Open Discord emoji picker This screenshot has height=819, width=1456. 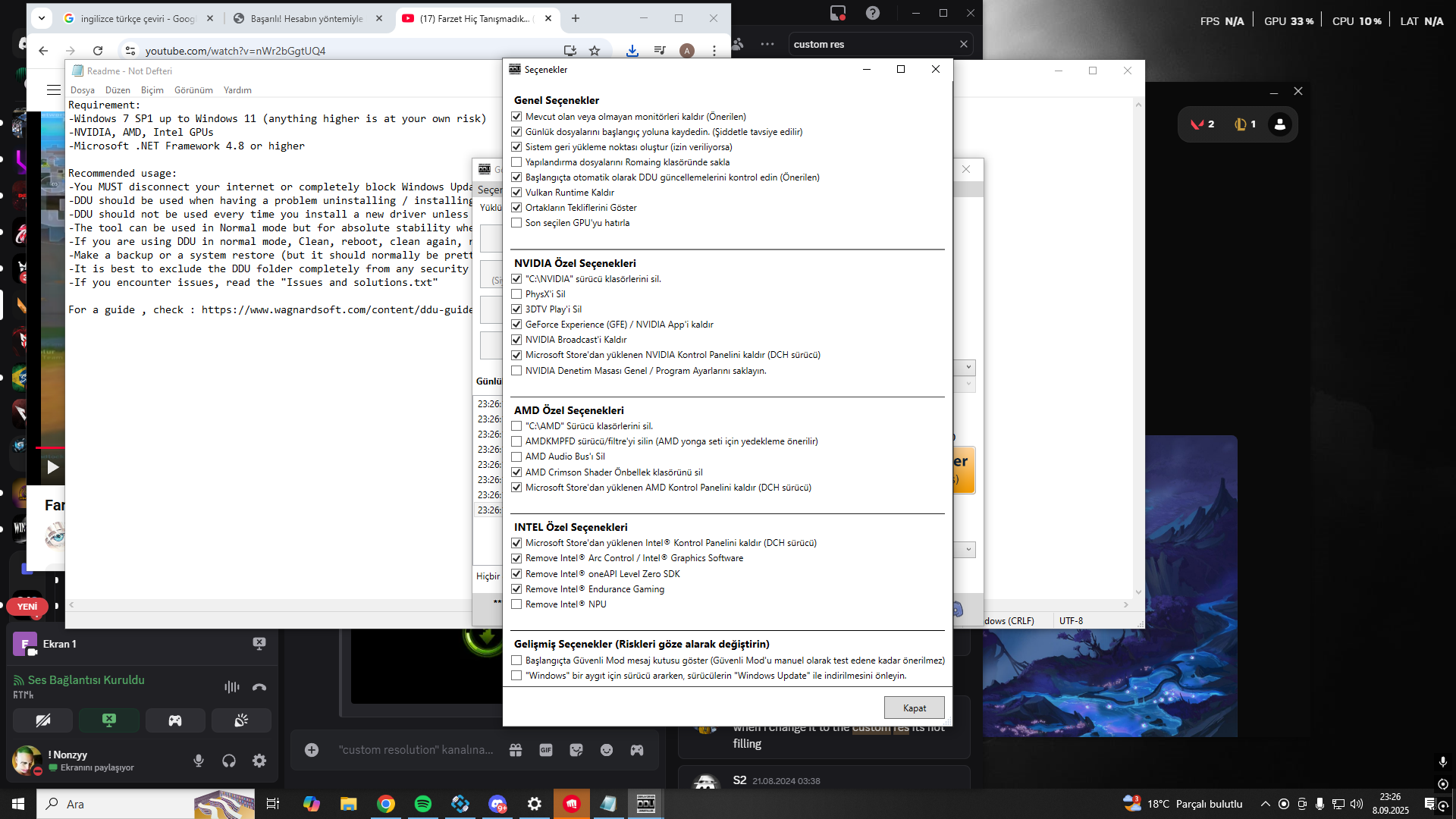coord(607,750)
